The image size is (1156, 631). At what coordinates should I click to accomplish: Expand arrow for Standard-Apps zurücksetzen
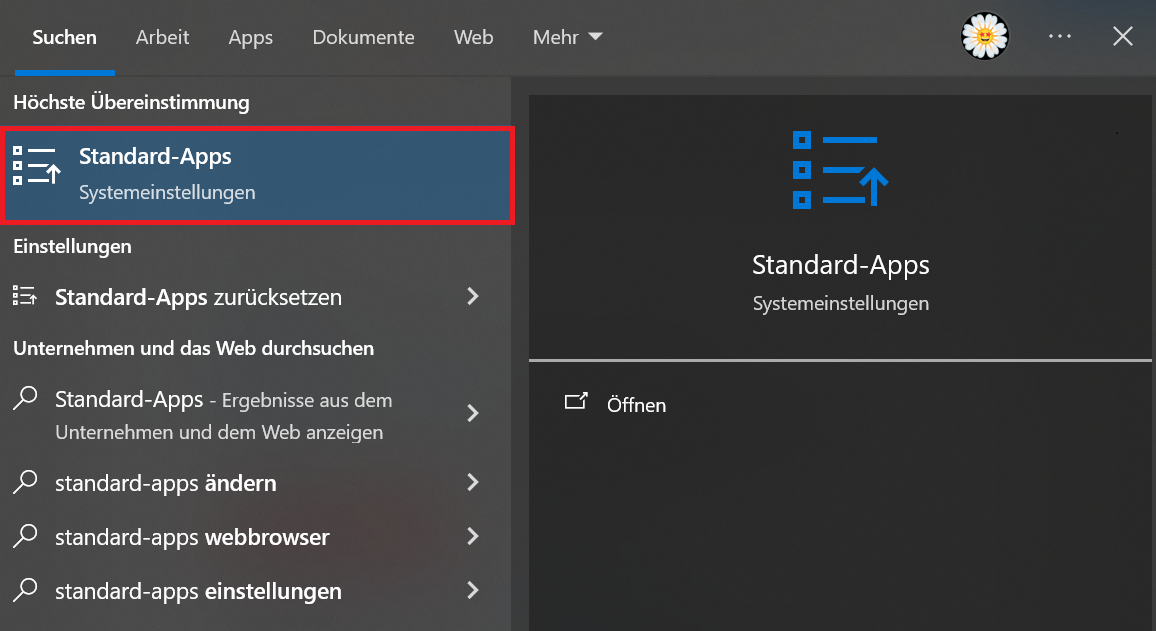pyautogui.click(x=473, y=297)
